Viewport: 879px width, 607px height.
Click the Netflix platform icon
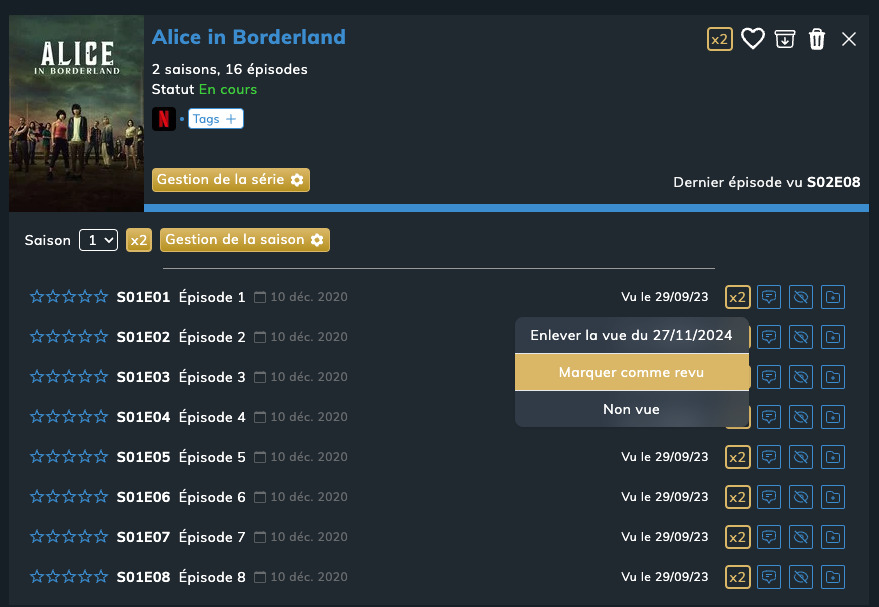click(x=164, y=119)
